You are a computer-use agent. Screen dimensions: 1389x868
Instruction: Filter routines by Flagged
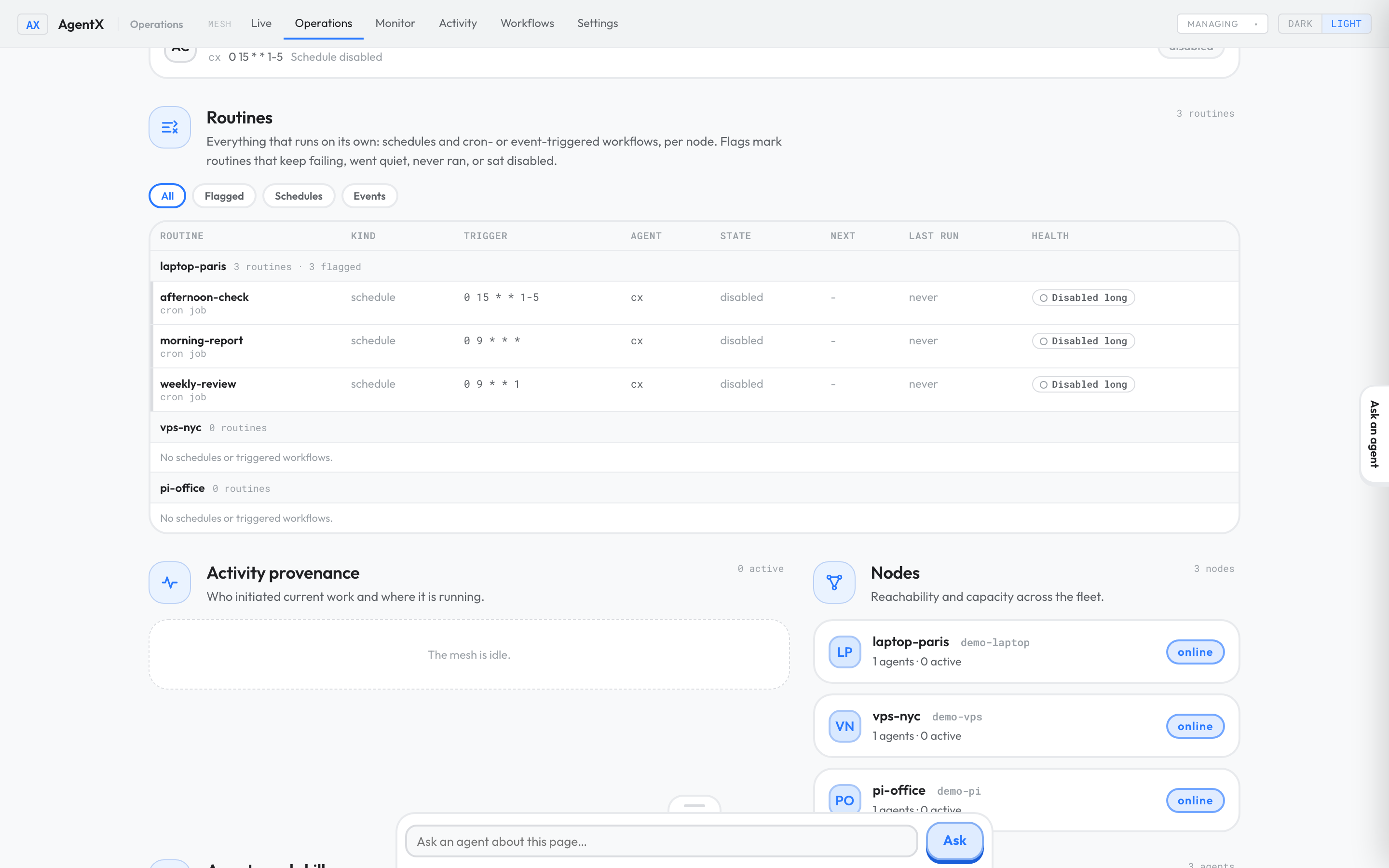click(224, 196)
